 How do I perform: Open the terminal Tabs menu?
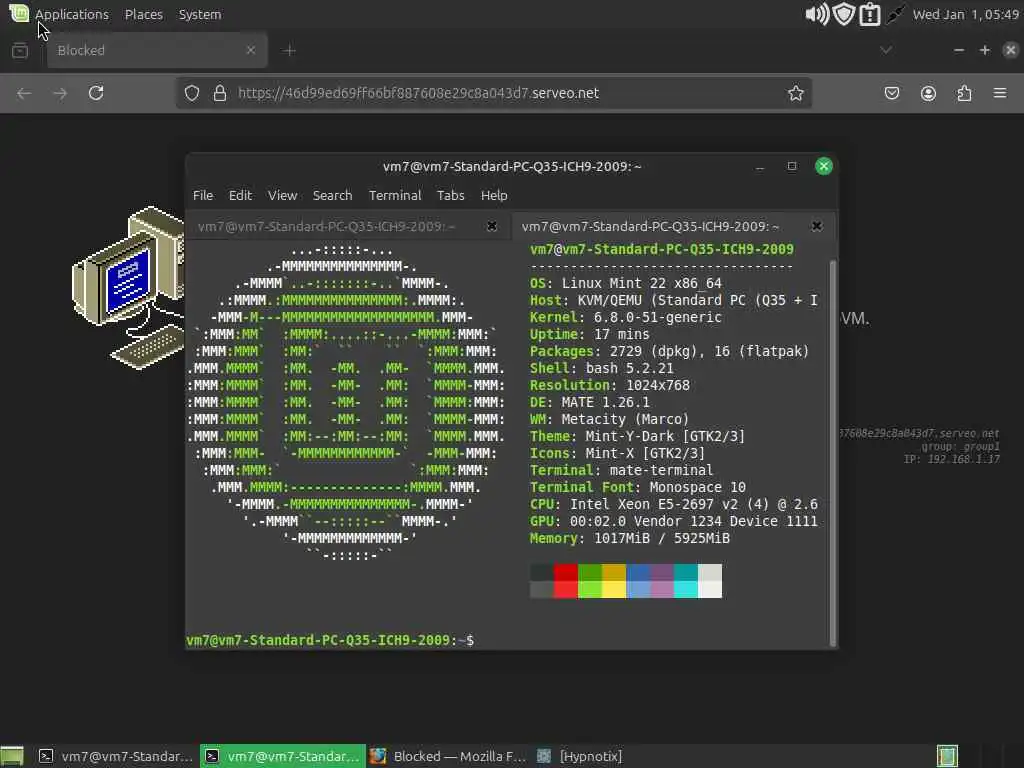point(451,195)
